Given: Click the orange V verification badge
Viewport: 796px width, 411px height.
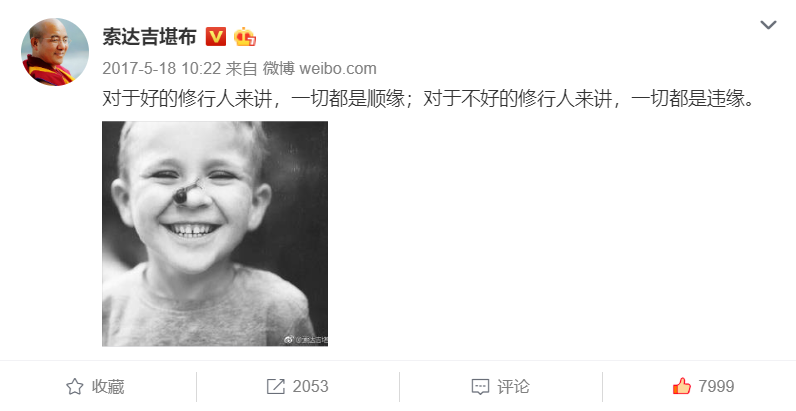Looking at the screenshot, I should tap(216, 37).
